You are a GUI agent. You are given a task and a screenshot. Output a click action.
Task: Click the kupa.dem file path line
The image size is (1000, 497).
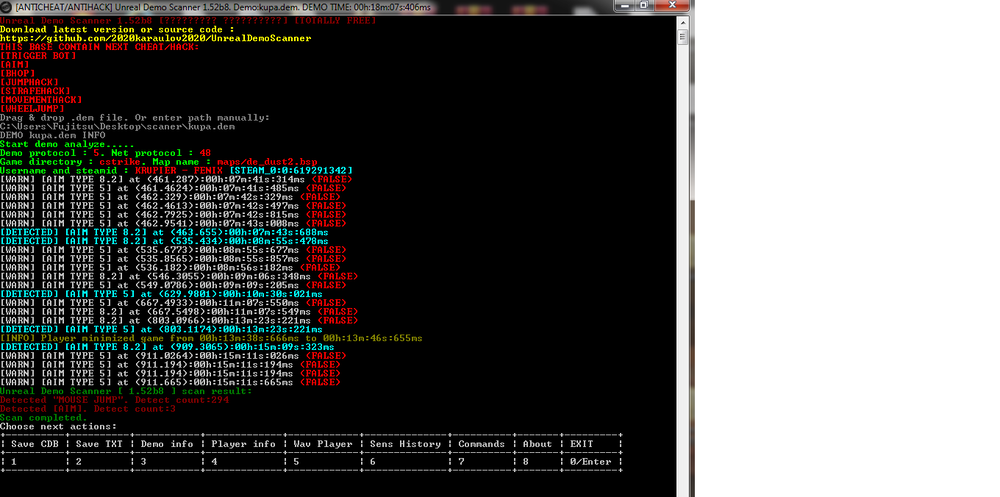[117, 127]
